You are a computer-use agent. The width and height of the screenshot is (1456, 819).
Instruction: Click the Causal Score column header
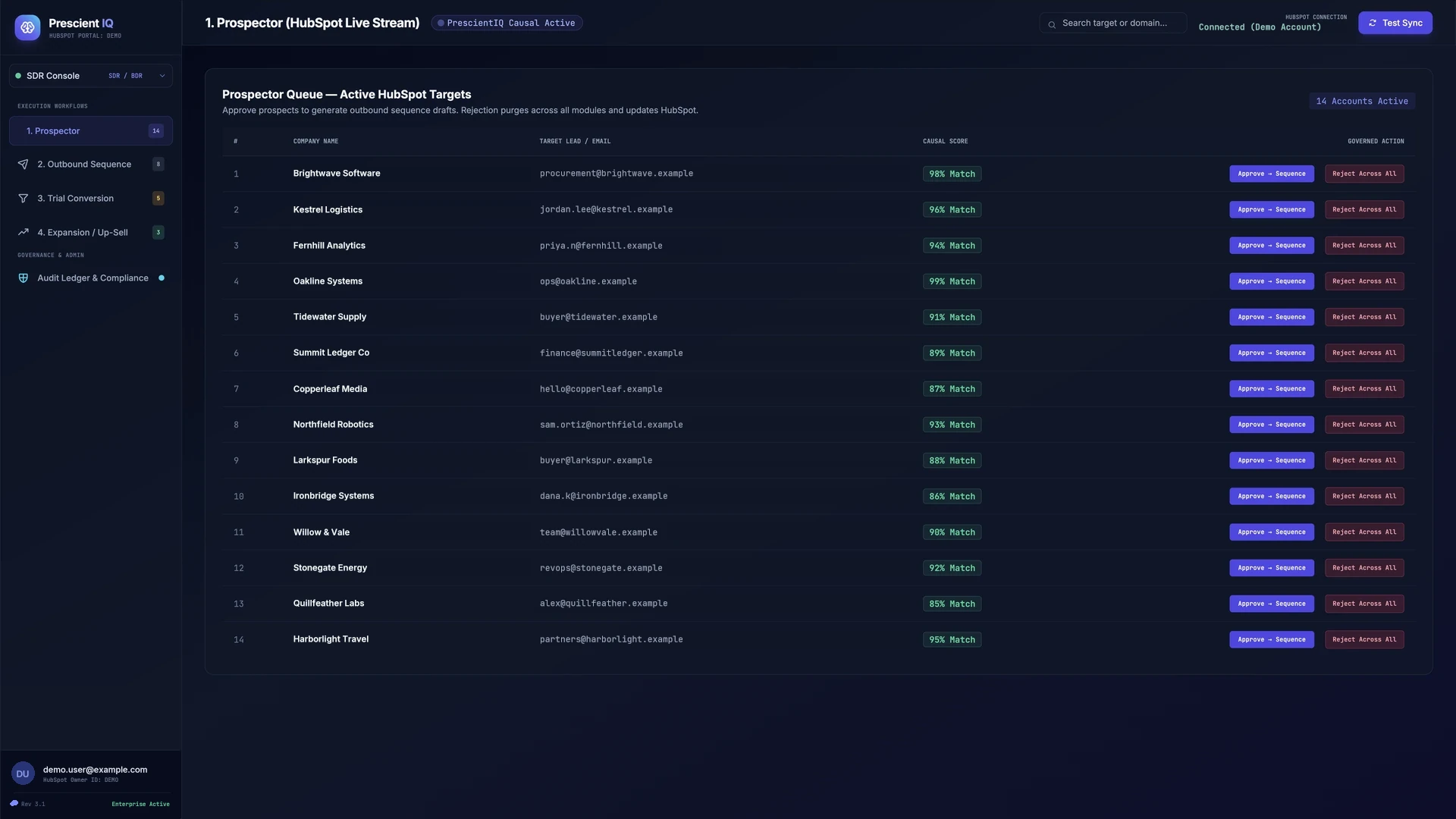pyautogui.click(x=945, y=141)
